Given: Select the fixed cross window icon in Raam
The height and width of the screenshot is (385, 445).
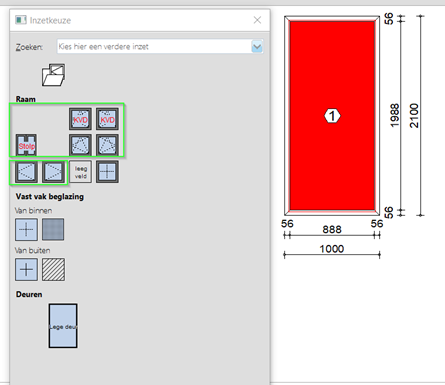Looking at the screenshot, I should pyautogui.click(x=107, y=172).
